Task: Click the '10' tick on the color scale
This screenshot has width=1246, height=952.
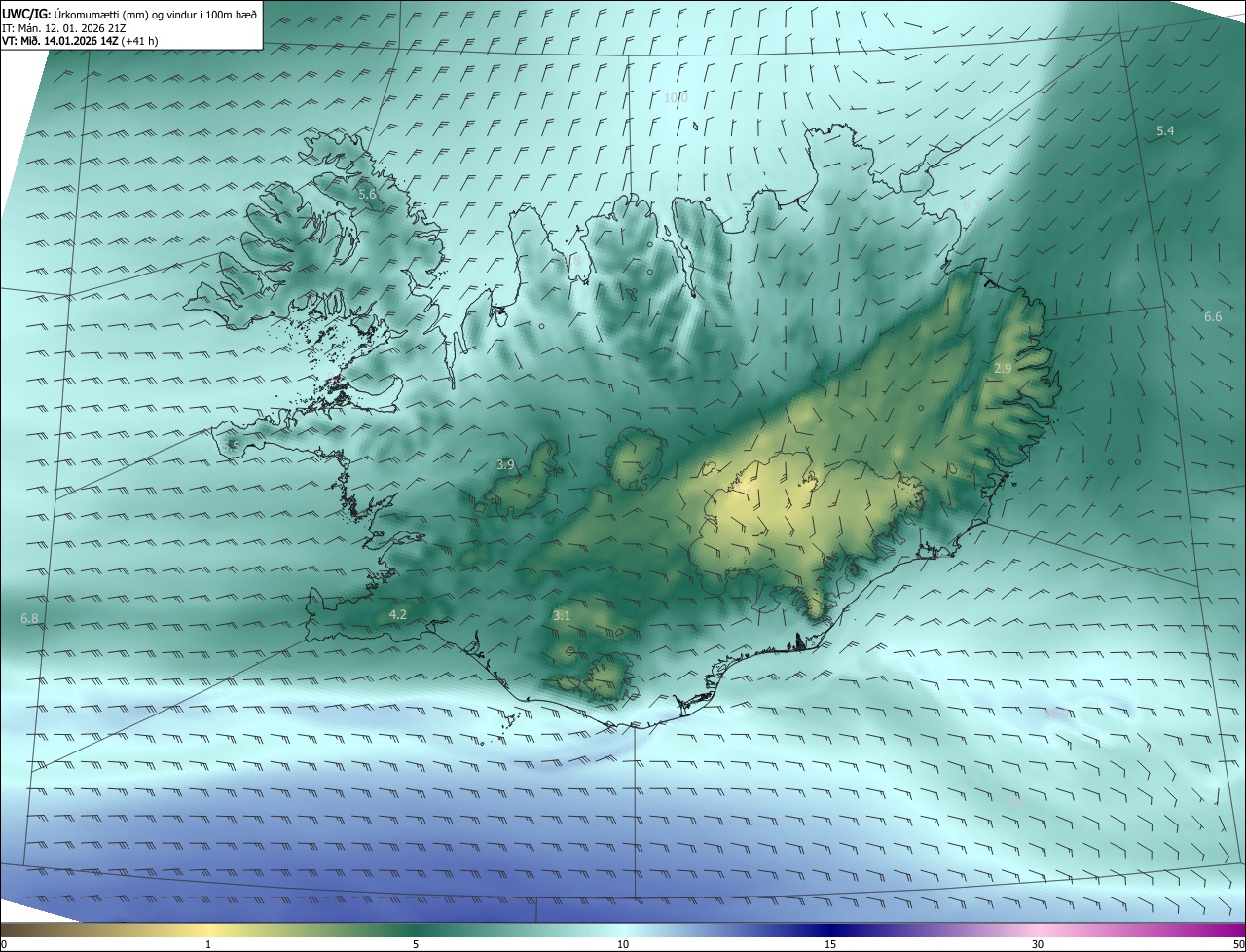Action: tap(623, 944)
